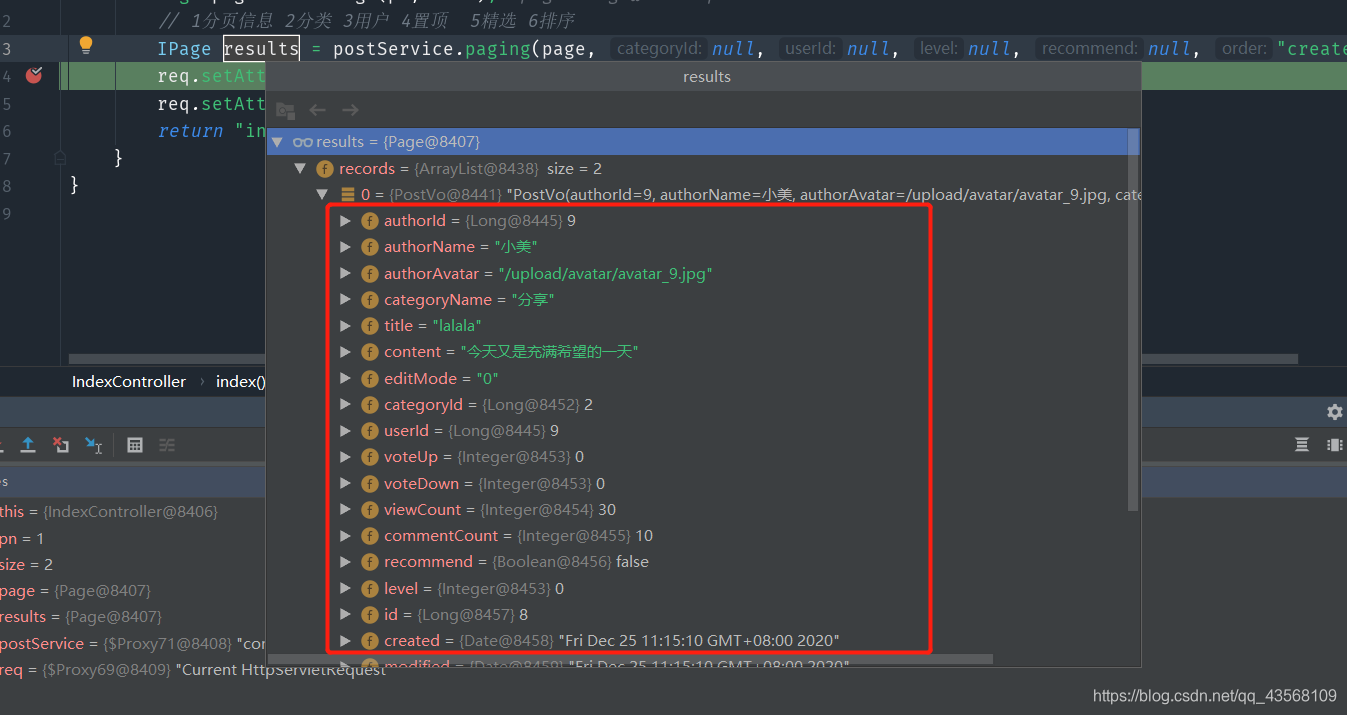Viewport: 1347px width, 715px height.
Task: Click the field icon beside title
Action: point(369,326)
